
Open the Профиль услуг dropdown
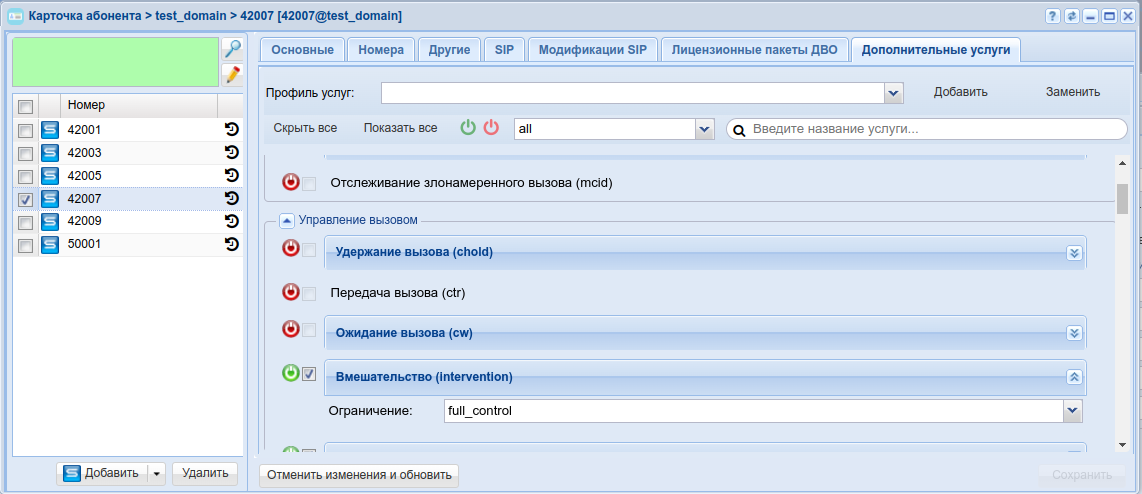pyautogui.click(x=893, y=93)
